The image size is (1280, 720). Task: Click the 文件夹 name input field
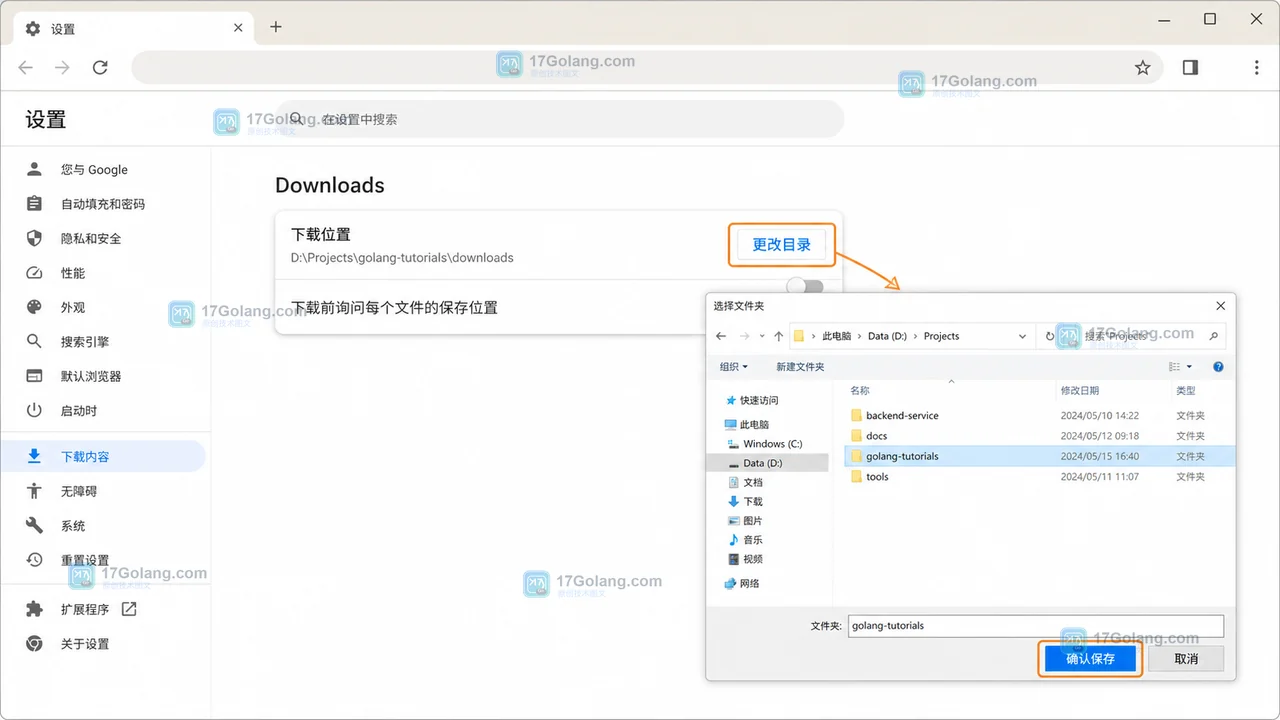pos(1035,626)
